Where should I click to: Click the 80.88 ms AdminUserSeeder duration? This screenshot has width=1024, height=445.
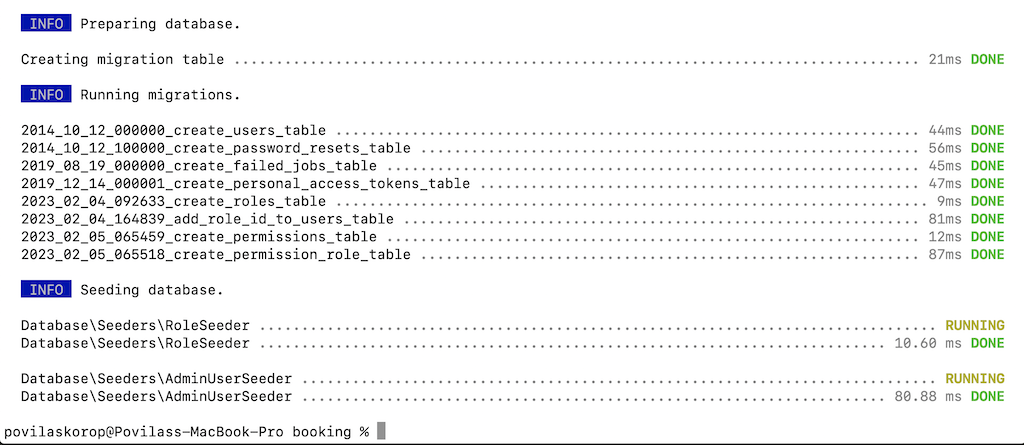927,396
